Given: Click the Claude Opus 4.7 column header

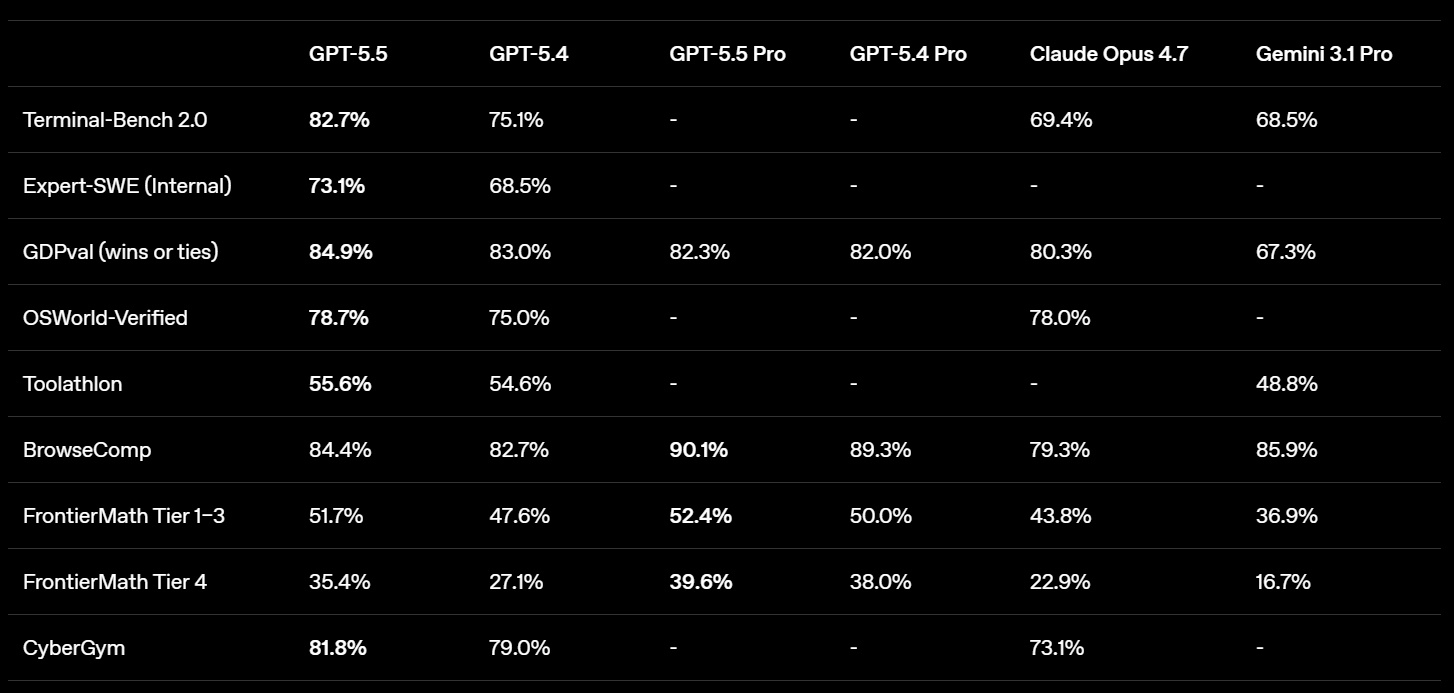Looking at the screenshot, I should [1108, 54].
